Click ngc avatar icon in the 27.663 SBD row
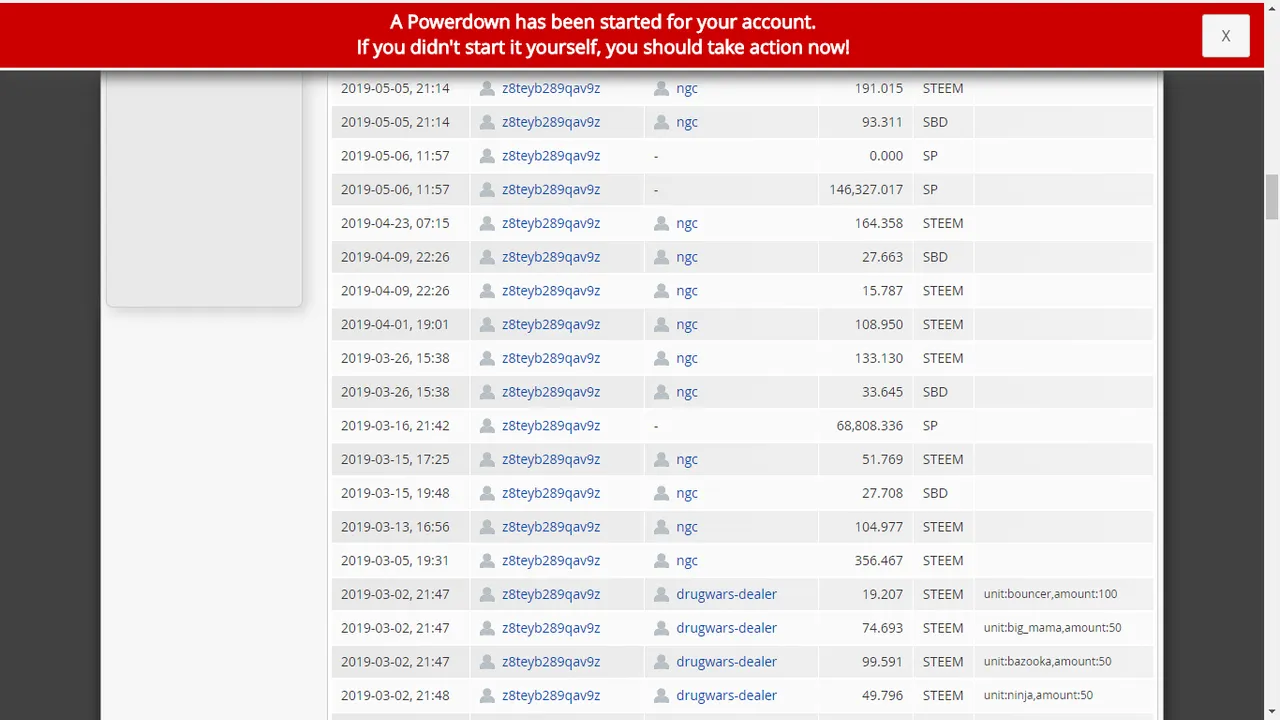The height and width of the screenshot is (720, 1280). point(661,257)
